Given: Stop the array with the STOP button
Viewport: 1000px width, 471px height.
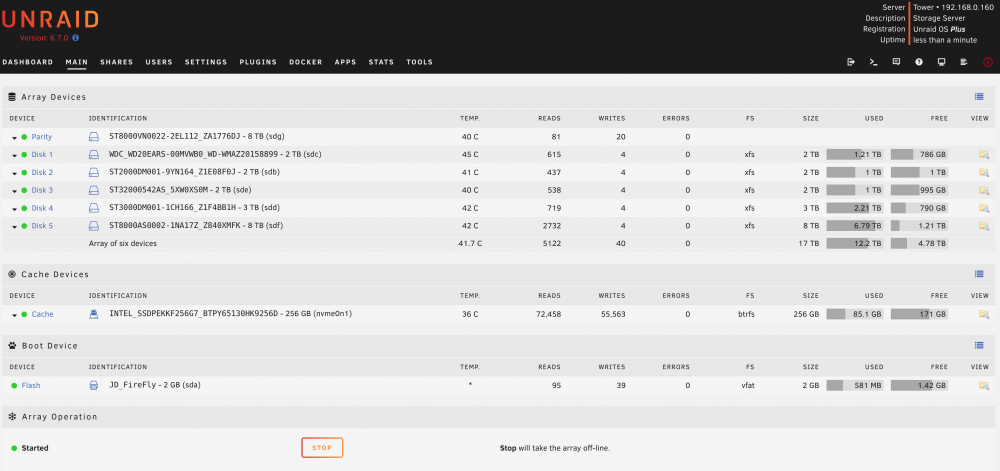Looking at the screenshot, I should 322,447.
